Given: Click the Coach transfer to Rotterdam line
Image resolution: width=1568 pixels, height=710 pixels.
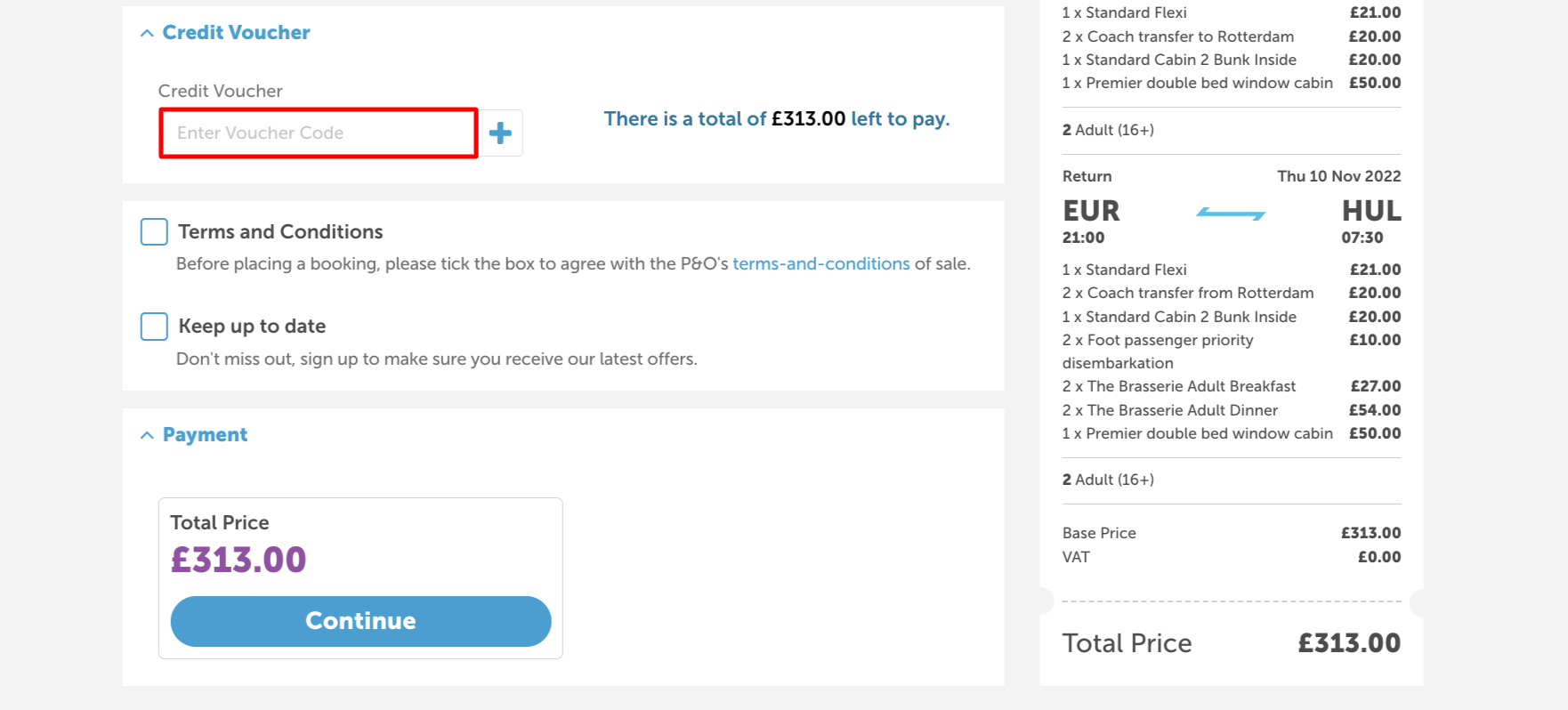Looking at the screenshot, I should coord(1178,36).
